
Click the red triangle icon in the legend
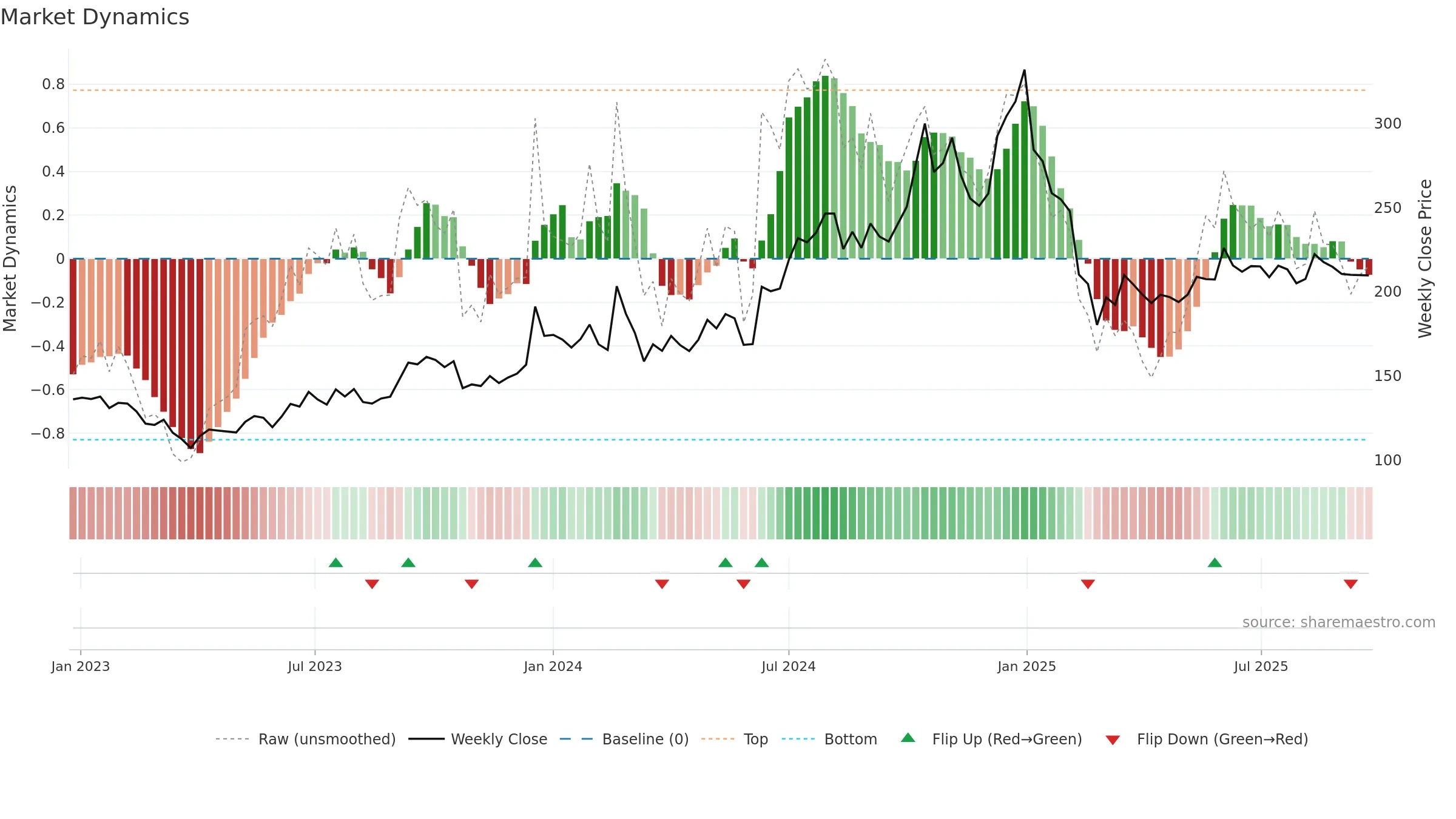(x=1113, y=740)
